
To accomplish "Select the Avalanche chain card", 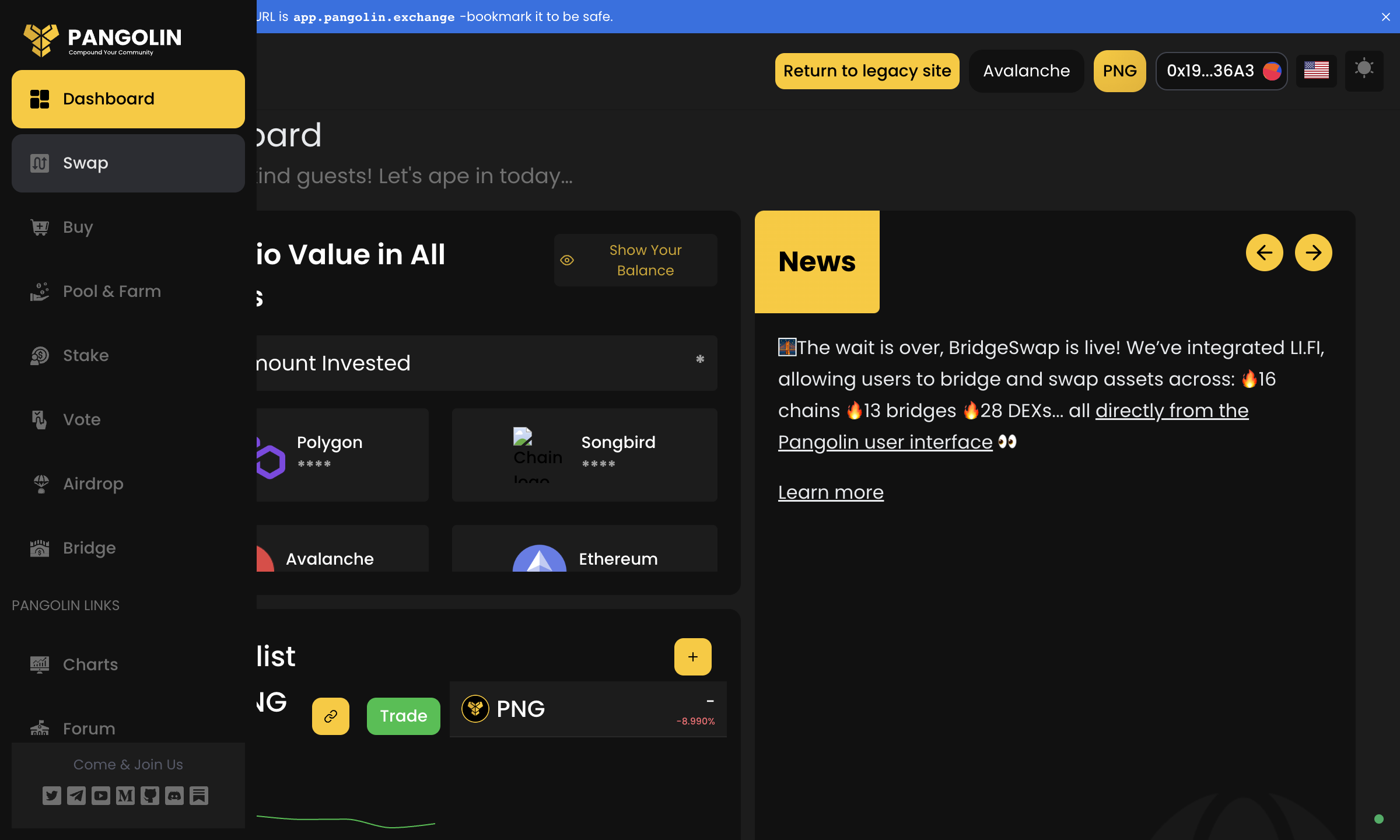I will tap(342, 548).
